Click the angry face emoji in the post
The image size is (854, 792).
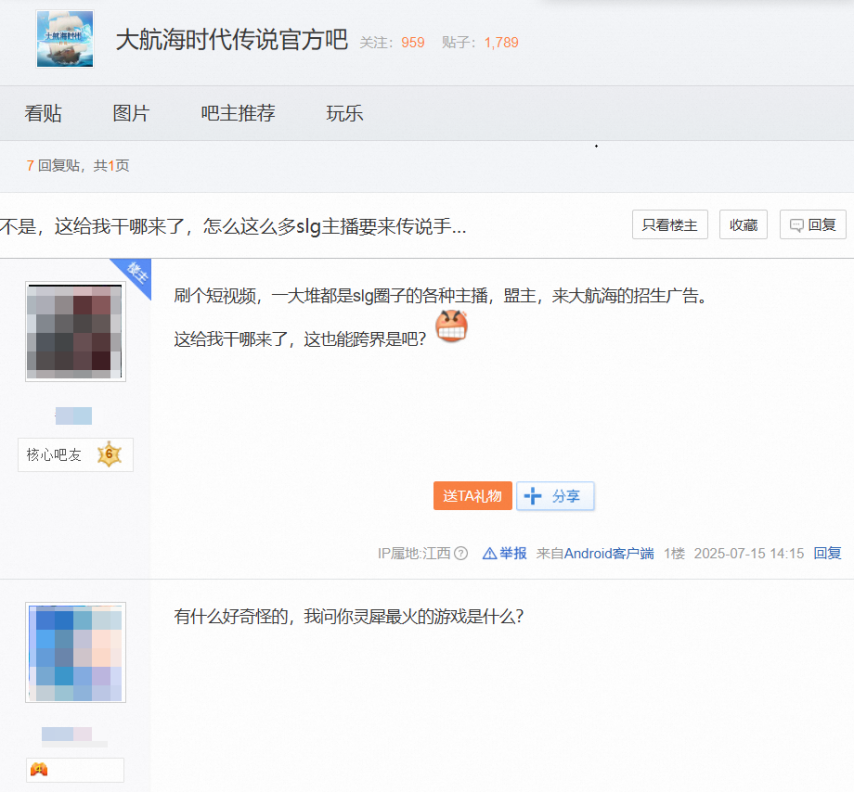pyautogui.click(x=451, y=327)
